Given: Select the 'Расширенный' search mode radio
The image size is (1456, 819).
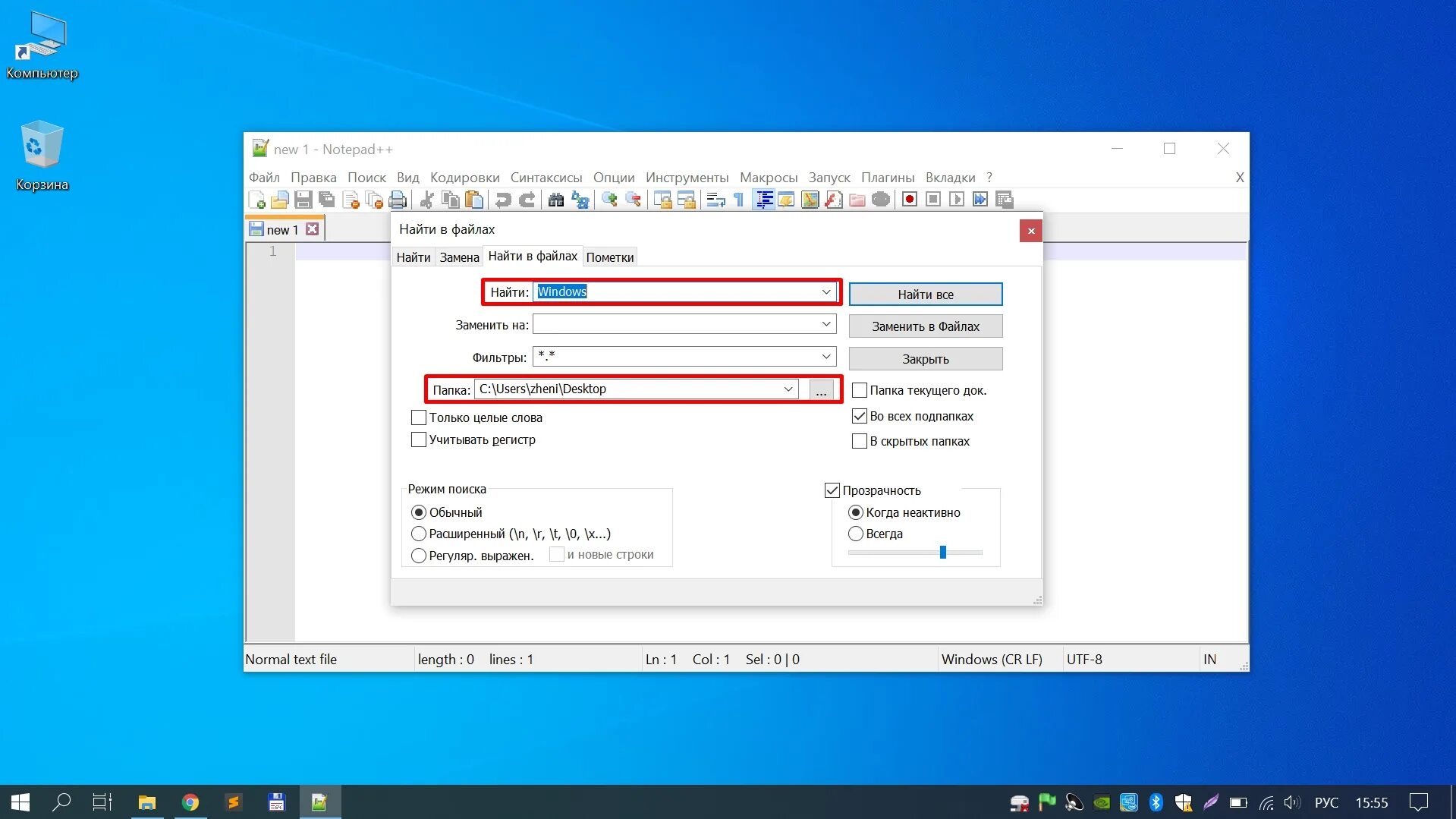Looking at the screenshot, I should 418,534.
